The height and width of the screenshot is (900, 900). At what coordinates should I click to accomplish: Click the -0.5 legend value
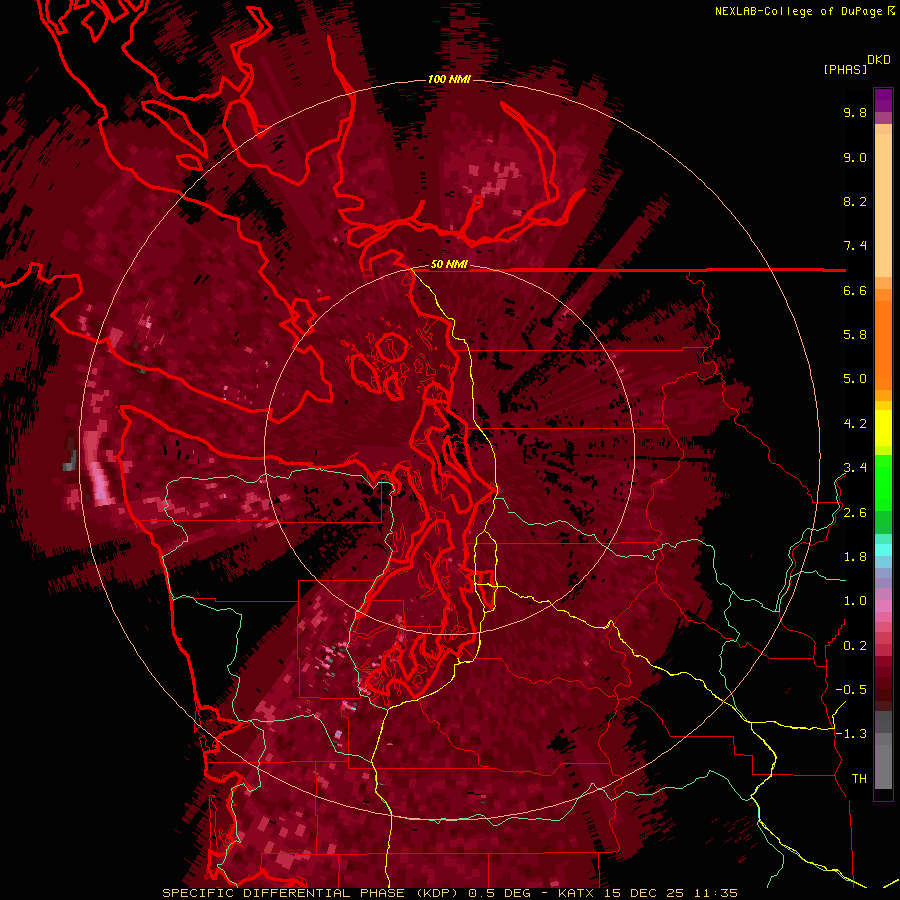[x=851, y=690]
